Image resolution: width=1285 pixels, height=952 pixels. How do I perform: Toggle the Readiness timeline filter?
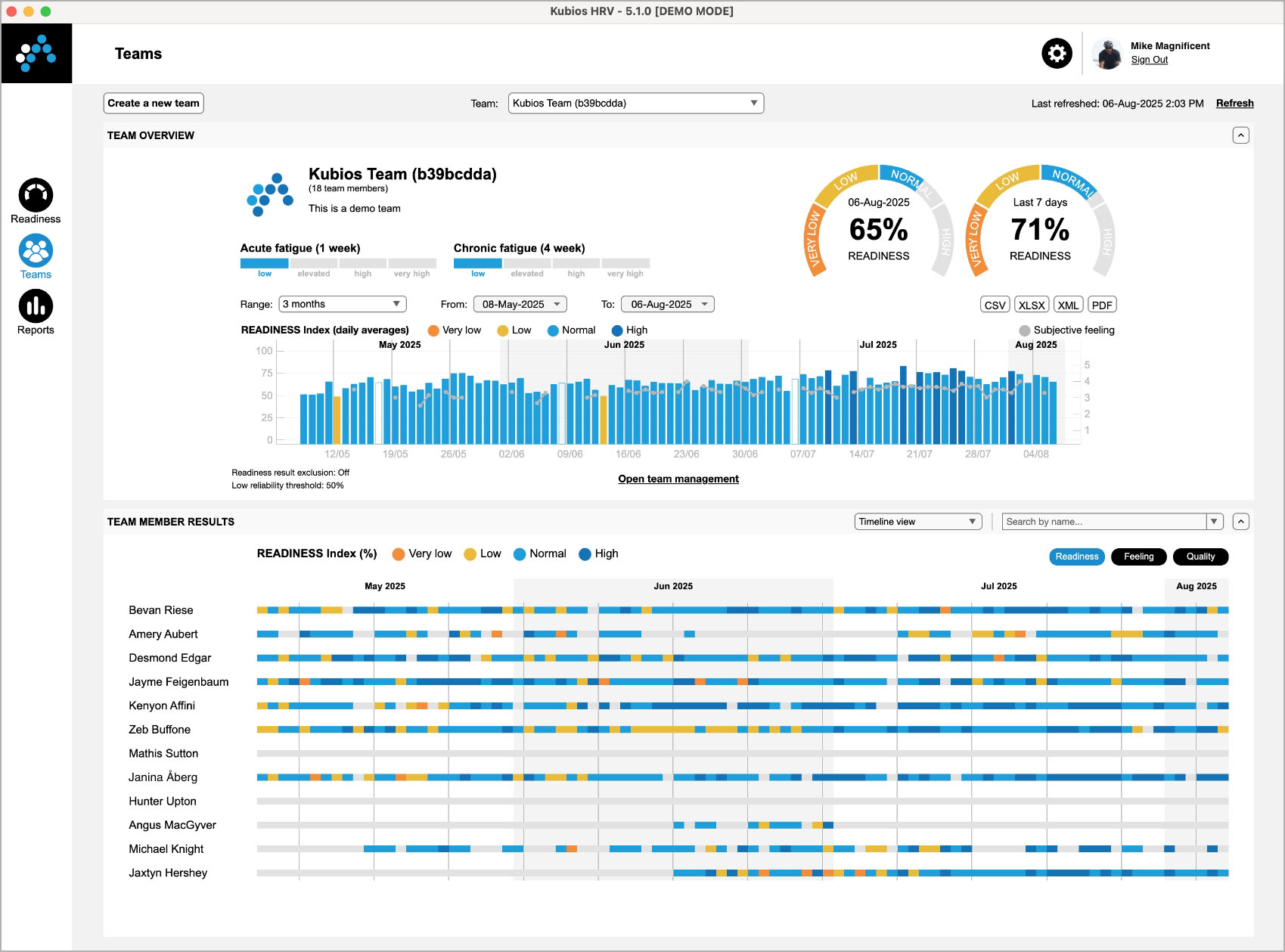[1076, 557]
